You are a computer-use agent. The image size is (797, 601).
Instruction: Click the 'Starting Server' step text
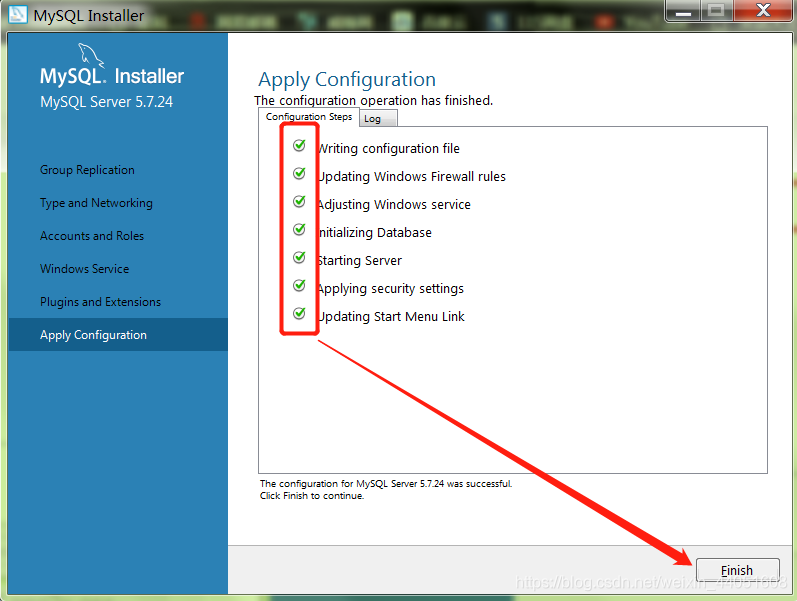point(360,260)
